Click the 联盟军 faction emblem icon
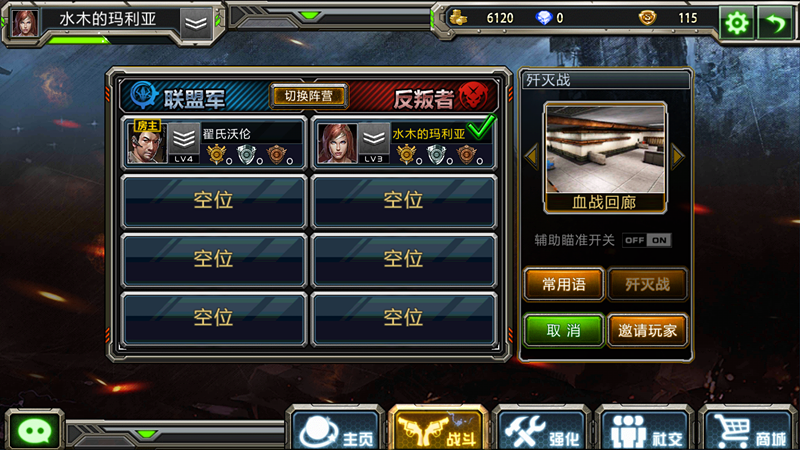The height and width of the screenshot is (450, 800). coord(144,95)
